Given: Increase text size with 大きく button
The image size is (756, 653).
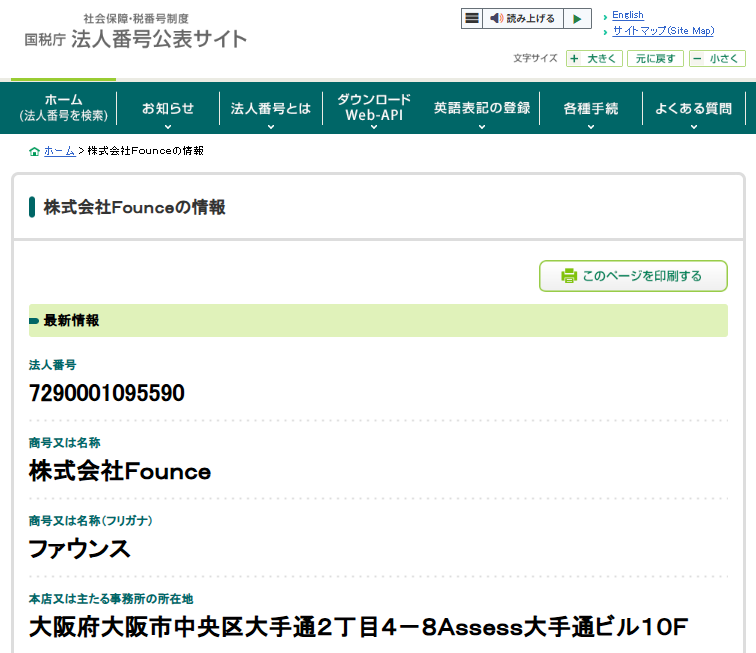Looking at the screenshot, I should (x=594, y=59).
